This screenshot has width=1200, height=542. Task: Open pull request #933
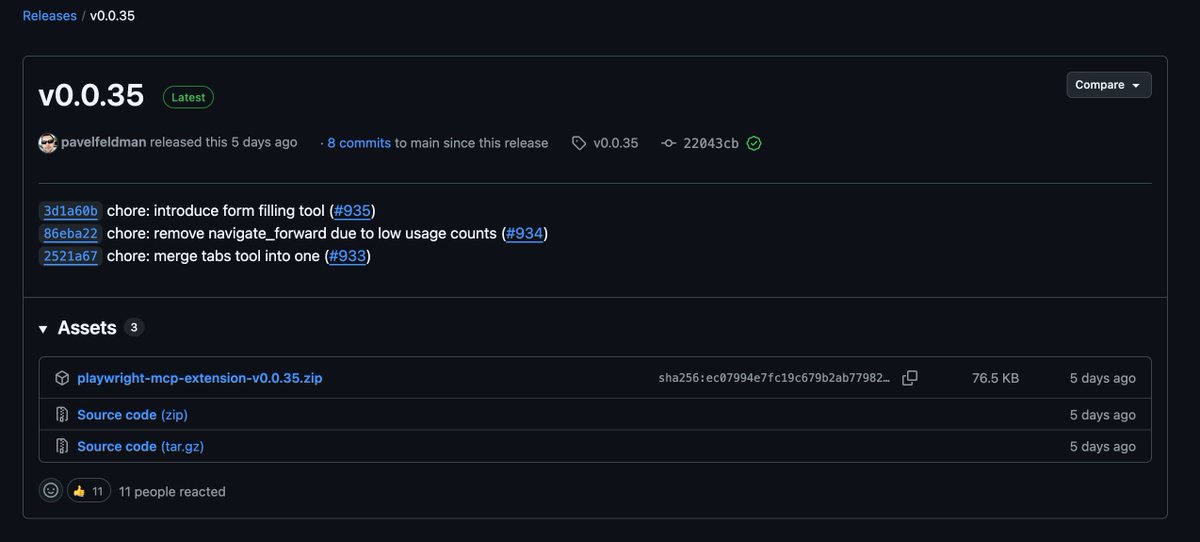[x=348, y=256]
